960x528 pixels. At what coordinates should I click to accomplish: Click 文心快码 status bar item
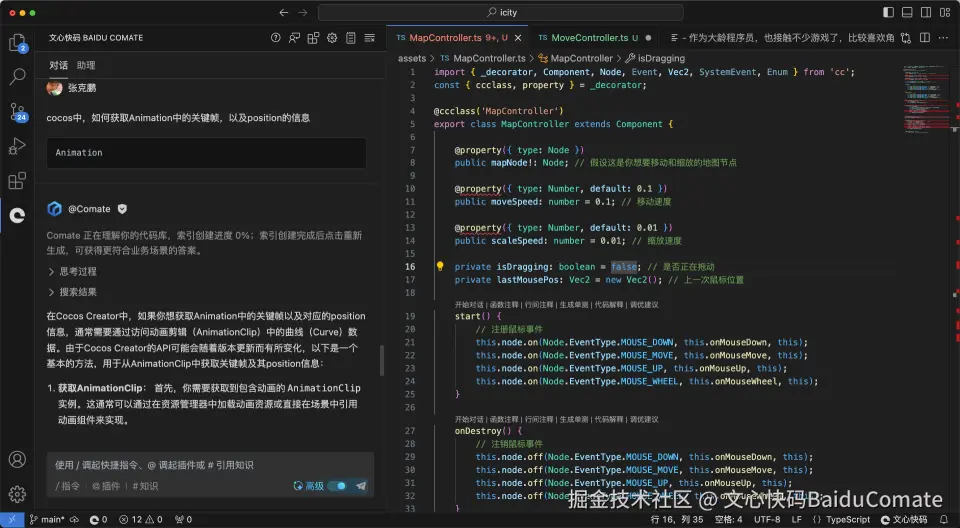904,519
